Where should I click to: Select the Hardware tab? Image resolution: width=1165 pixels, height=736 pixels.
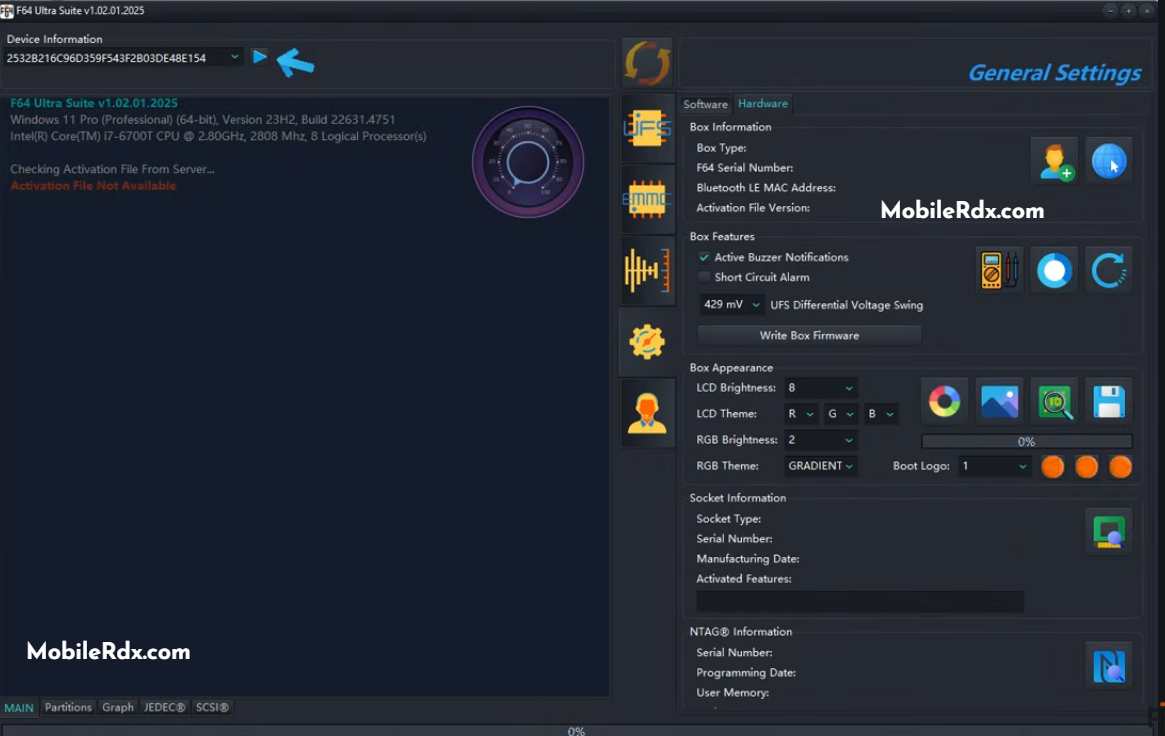(762, 104)
